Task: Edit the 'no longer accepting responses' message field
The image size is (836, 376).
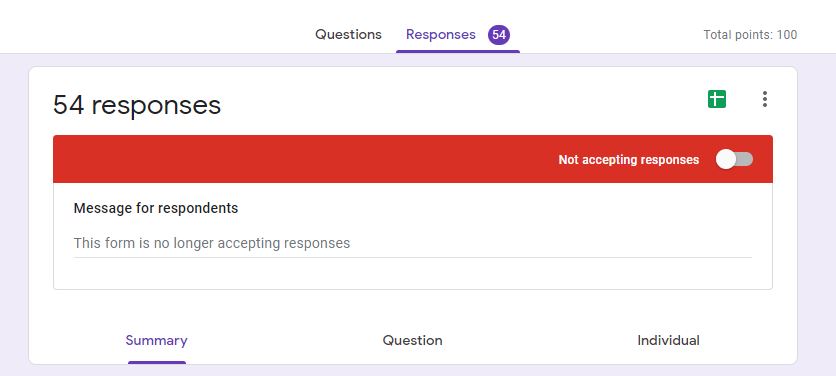Action: click(x=412, y=244)
